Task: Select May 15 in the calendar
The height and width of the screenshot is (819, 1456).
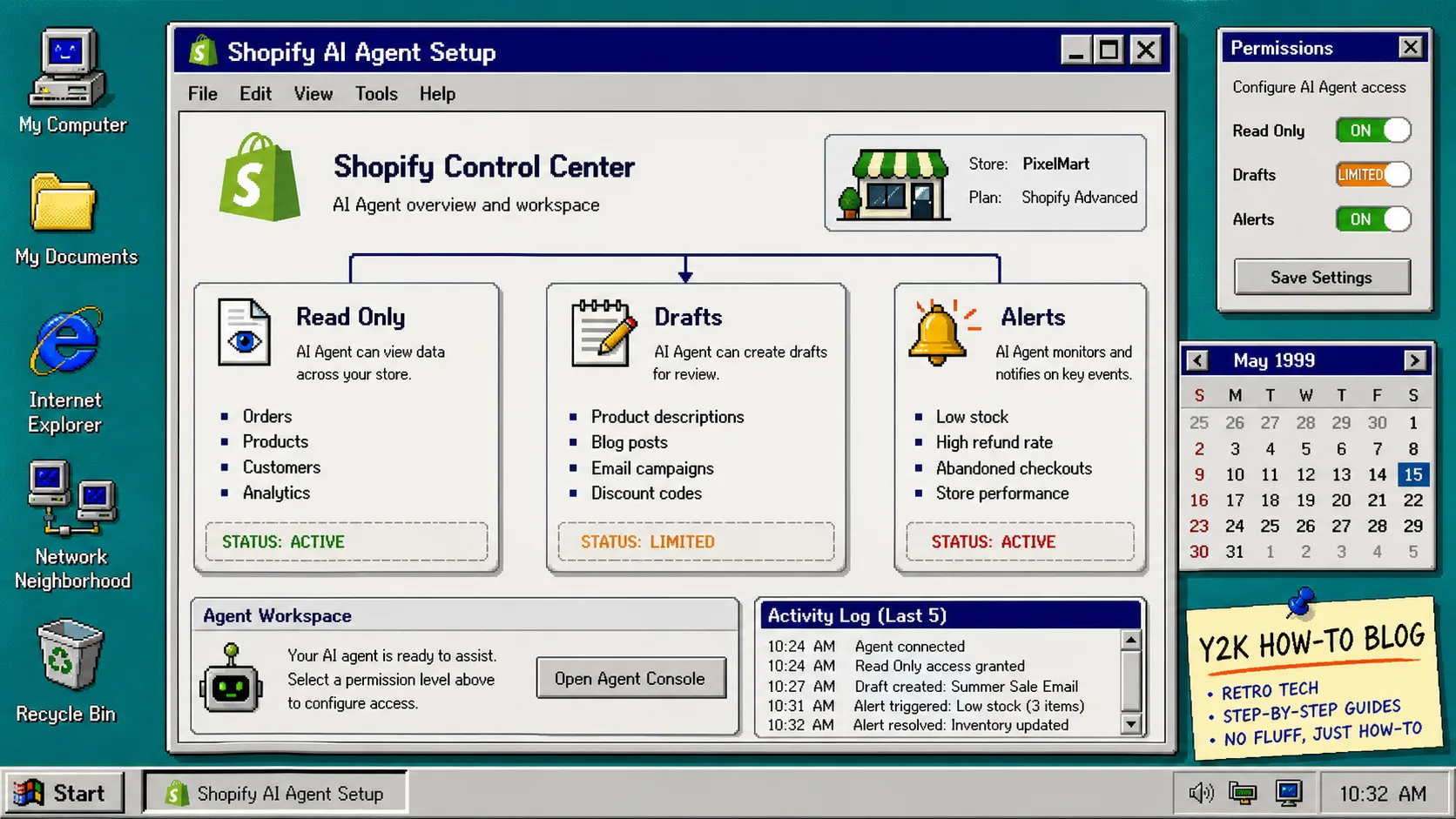Action: [x=1413, y=474]
